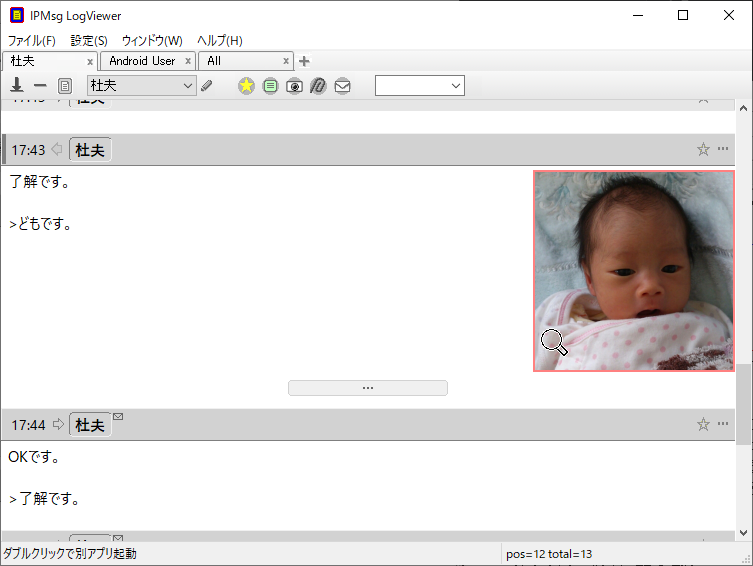Click the baby photo thumbnail
The height and width of the screenshot is (566, 753).
(x=634, y=271)
